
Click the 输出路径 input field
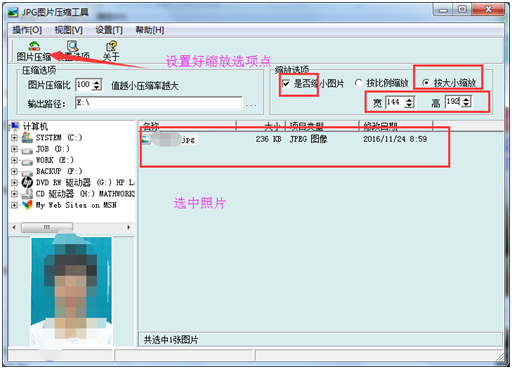click(x=159, y=103)
